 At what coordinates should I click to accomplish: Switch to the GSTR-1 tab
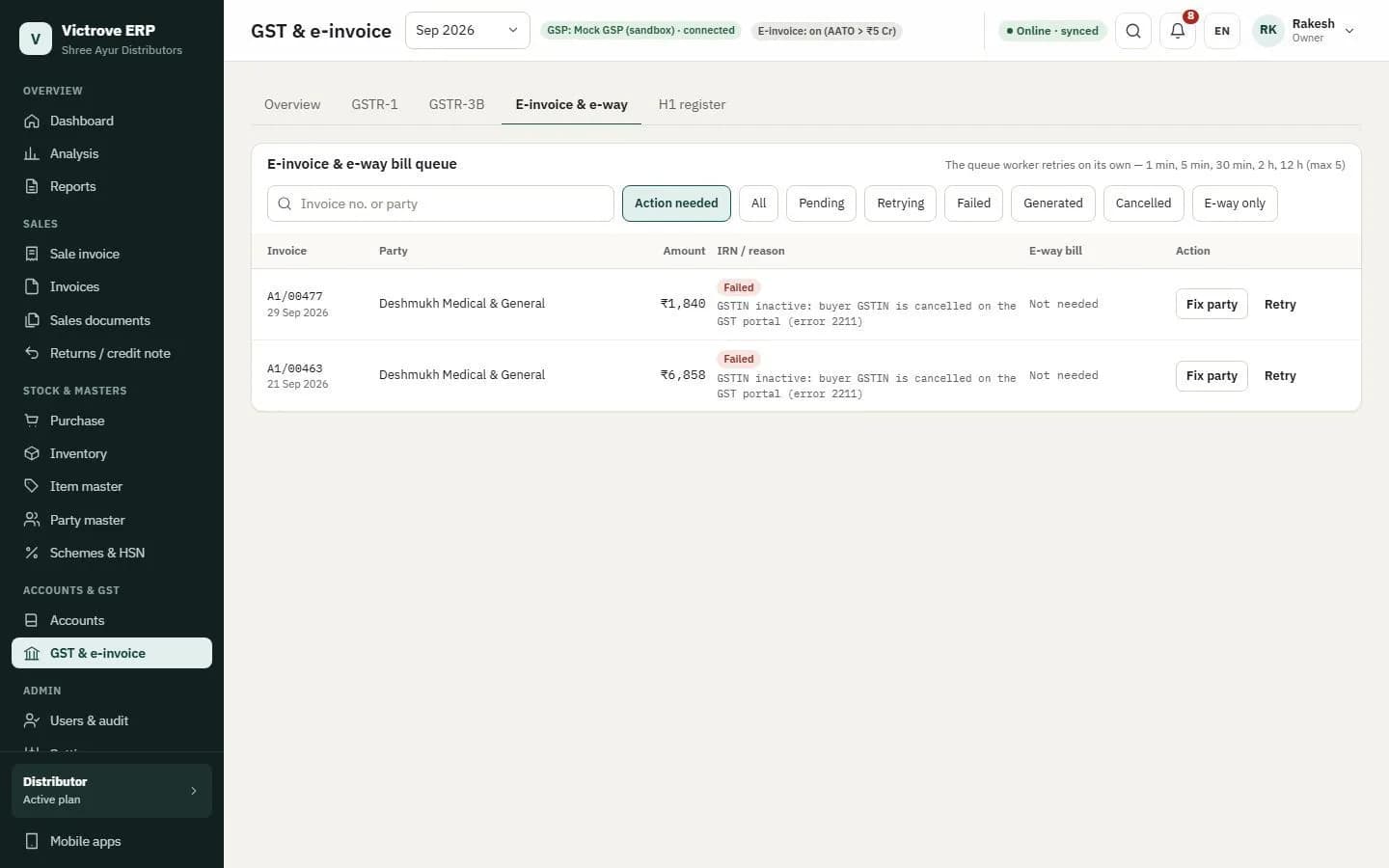374,104
